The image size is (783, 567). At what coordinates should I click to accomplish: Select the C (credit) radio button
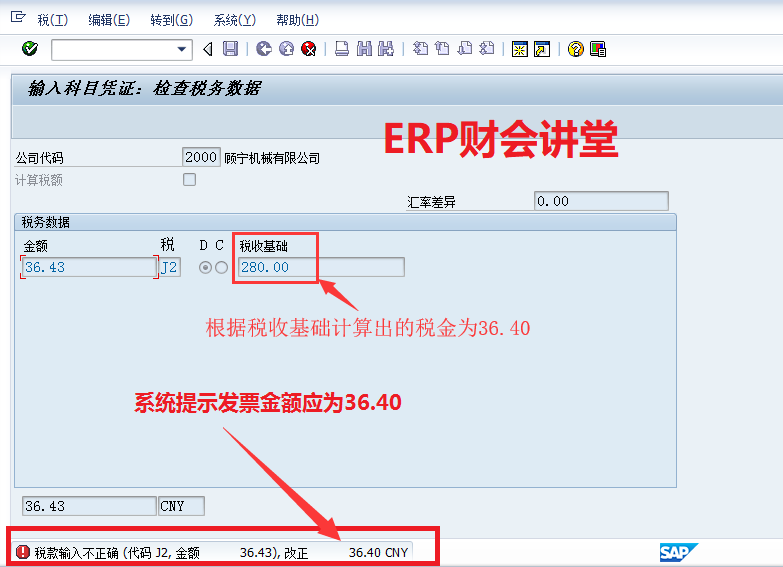tap(221, 268)
